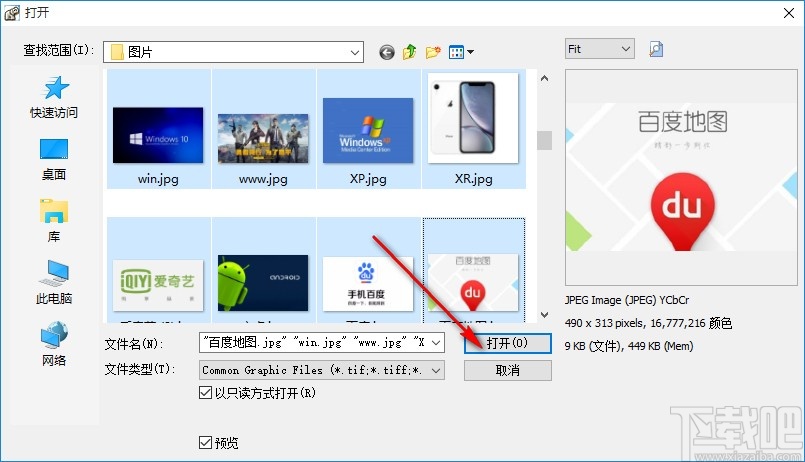Expand the file type dropdown
The height and width of the screenshot is (462, 805).
(436, 370)
